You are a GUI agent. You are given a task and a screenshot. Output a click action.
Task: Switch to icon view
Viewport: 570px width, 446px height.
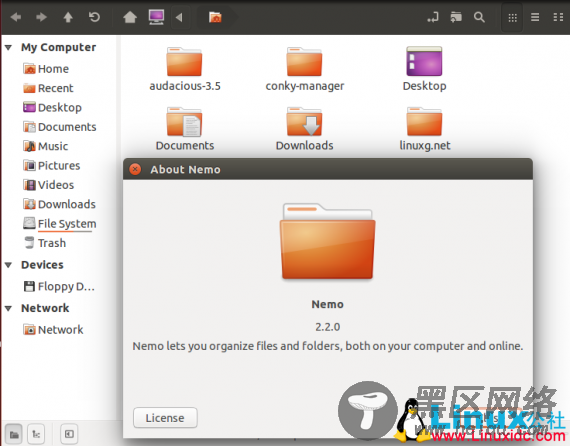512,17
